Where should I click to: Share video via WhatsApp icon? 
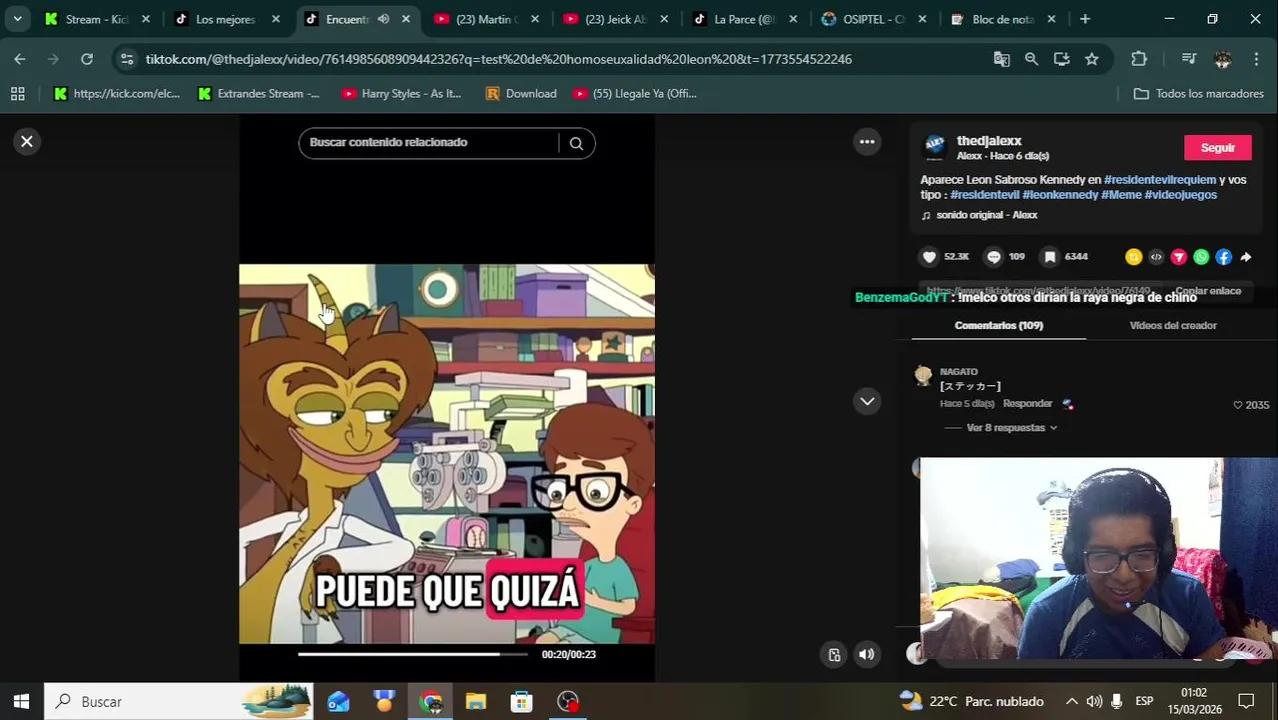coord(1201,257)
